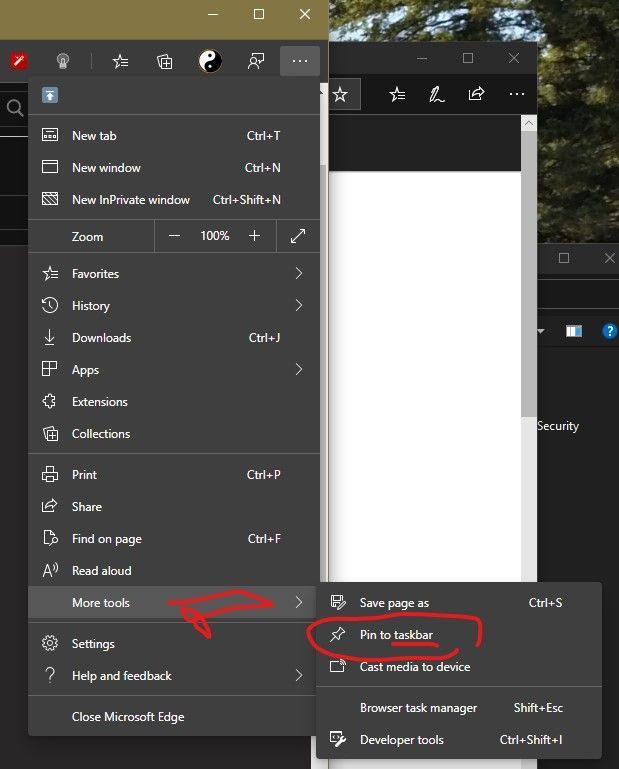Expand More tools submenu
Screen dimensions: 619x769
click(172, 602)
